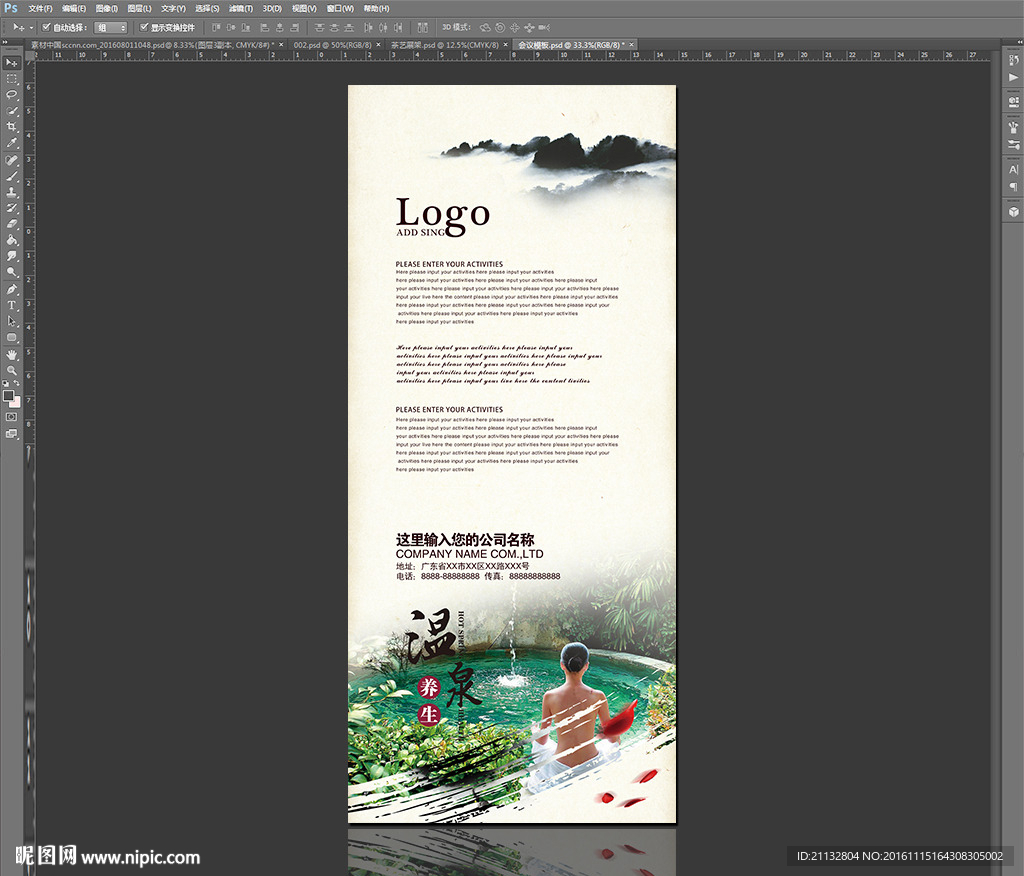This screenshot has width=1024, height=876.
Task: Align top edges of layers
Action: pyautogui.click(x=216, y=27)
